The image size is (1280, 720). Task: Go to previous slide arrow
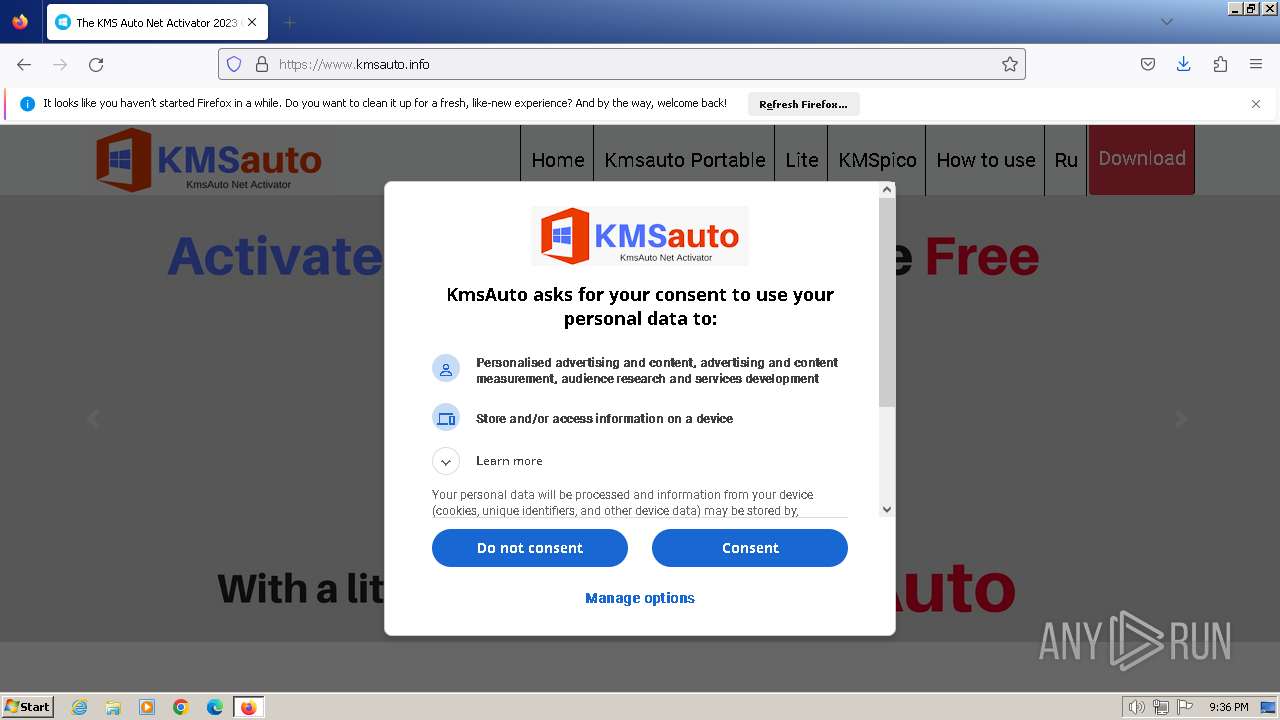point(94,419)
